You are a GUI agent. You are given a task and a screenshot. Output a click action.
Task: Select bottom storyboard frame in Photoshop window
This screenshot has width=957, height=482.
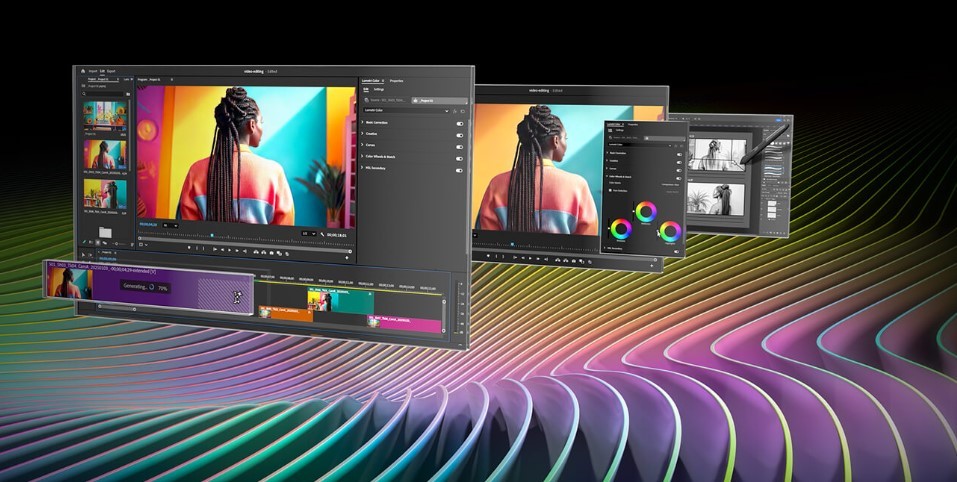[715, 200]
